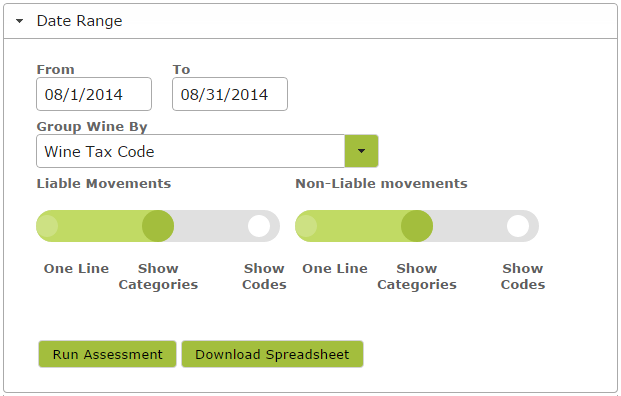Image resolution: width=621 pixels, height=396 pixels.
Task: Open the Group Wine By dropdown arrow
Action: (x=361, y=151)
